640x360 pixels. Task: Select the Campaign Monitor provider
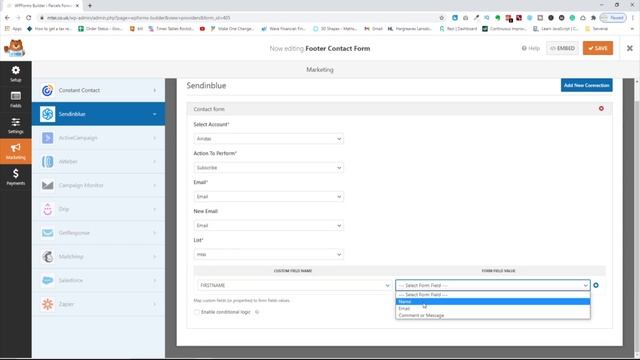pyautogui.click(x=98, y=185)
